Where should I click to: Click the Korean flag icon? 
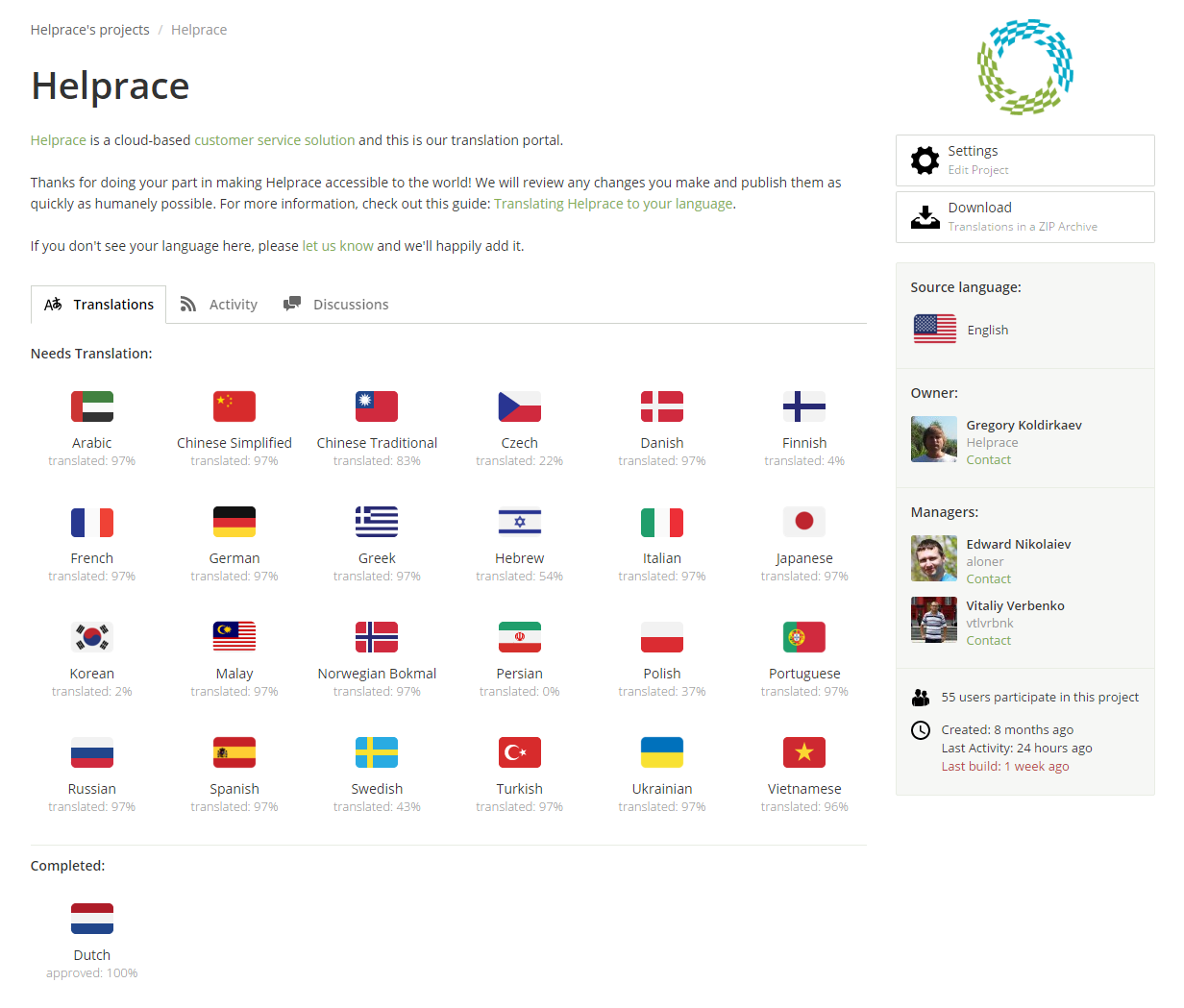pyautogui.click(x=92, y=637)
